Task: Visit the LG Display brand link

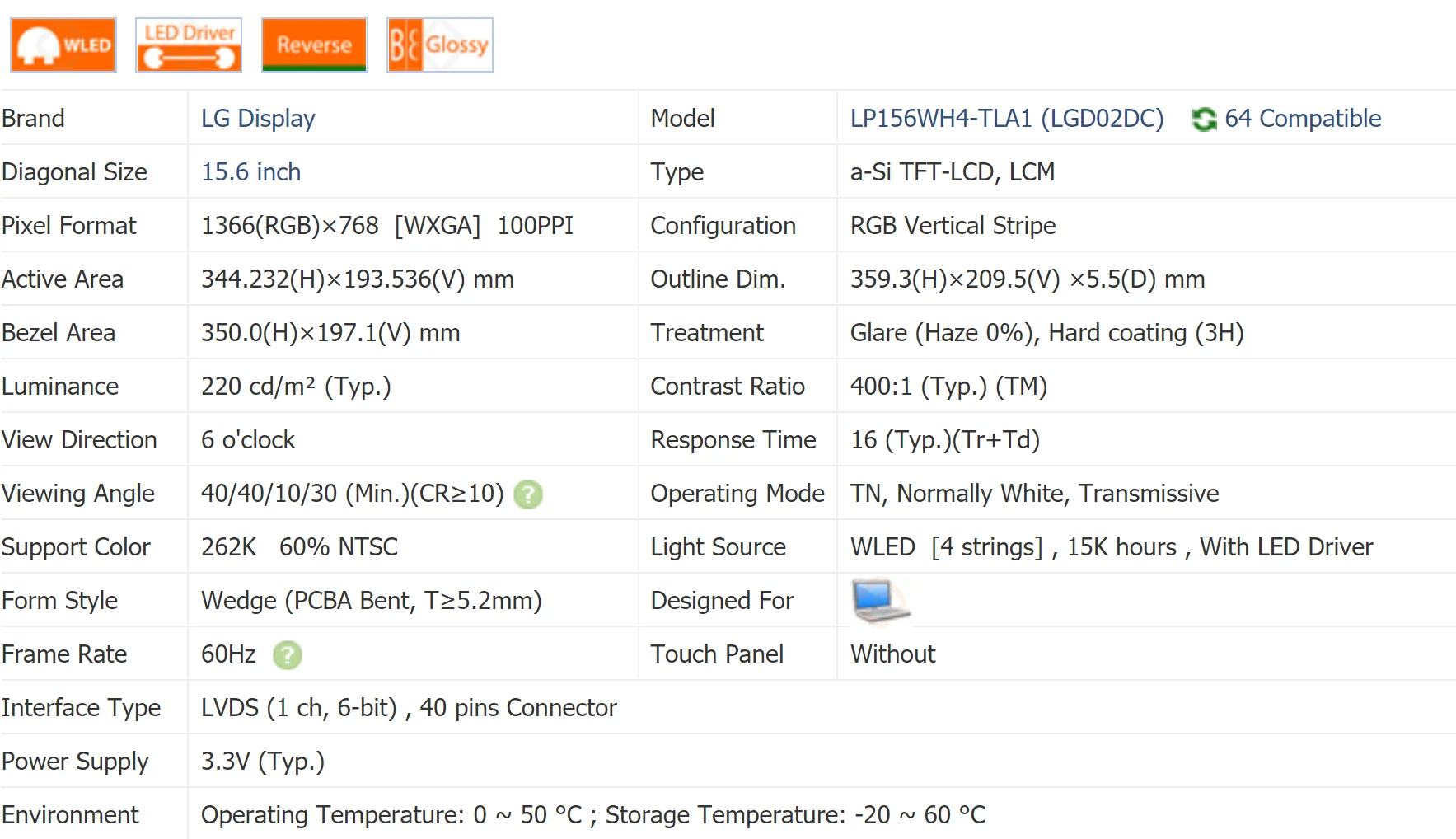Action: [257, 119]
